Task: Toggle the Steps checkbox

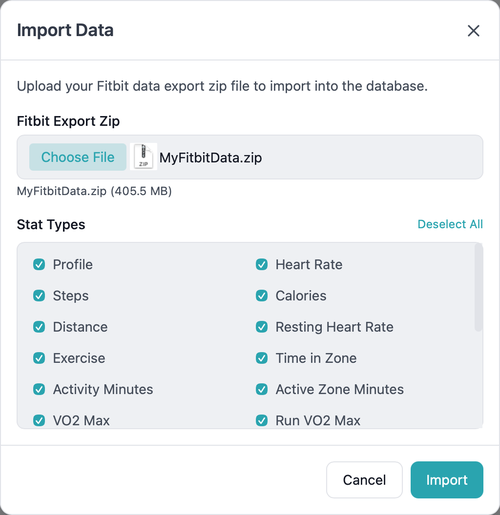Action: tap(39, 296)
